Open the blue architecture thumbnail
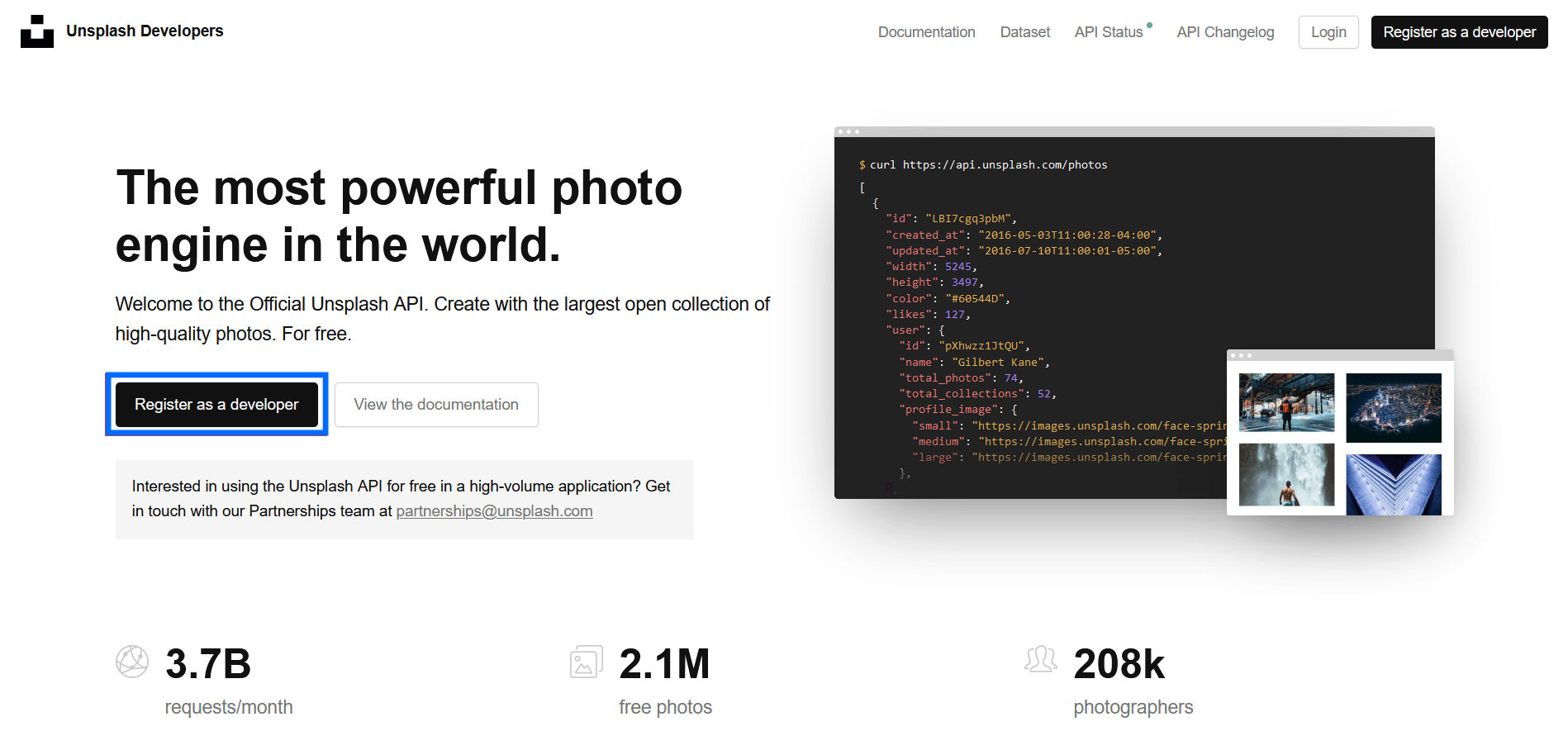The image size is (1568, 731). click(x=1394, y=485)
